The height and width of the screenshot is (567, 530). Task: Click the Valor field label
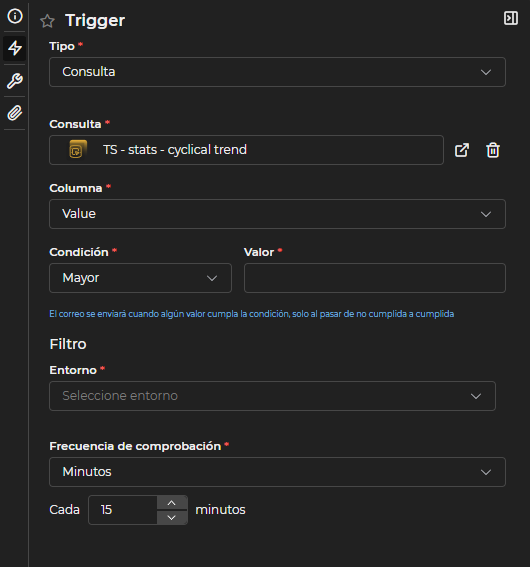pos(259,252)
